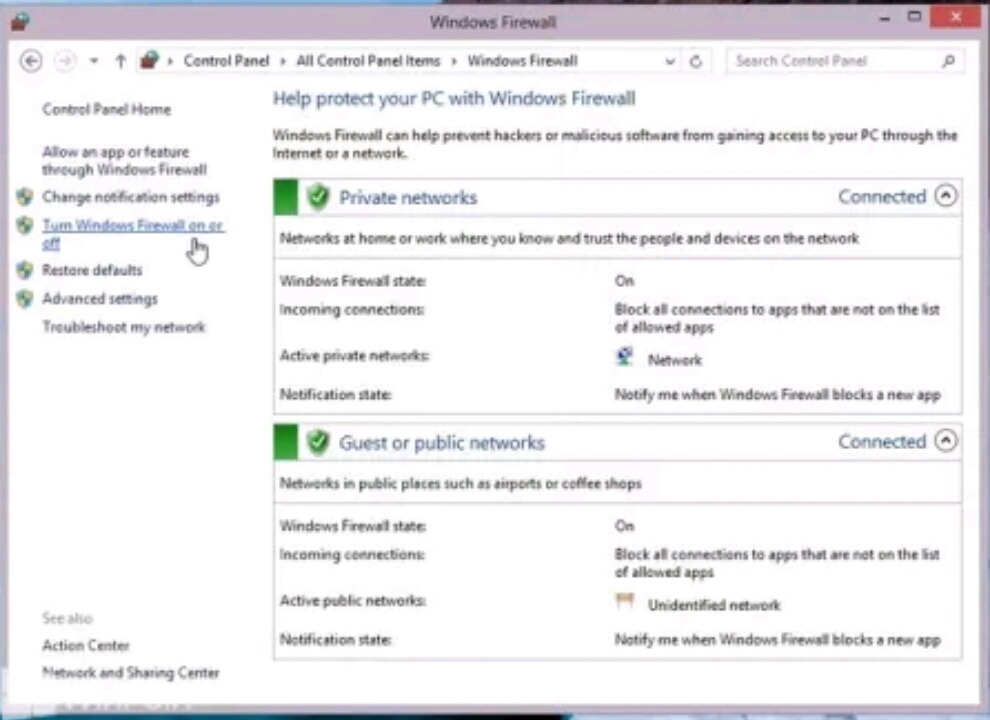Click the search magnifier icon
The width and height of the screenshot is (990, 720).
948,61
